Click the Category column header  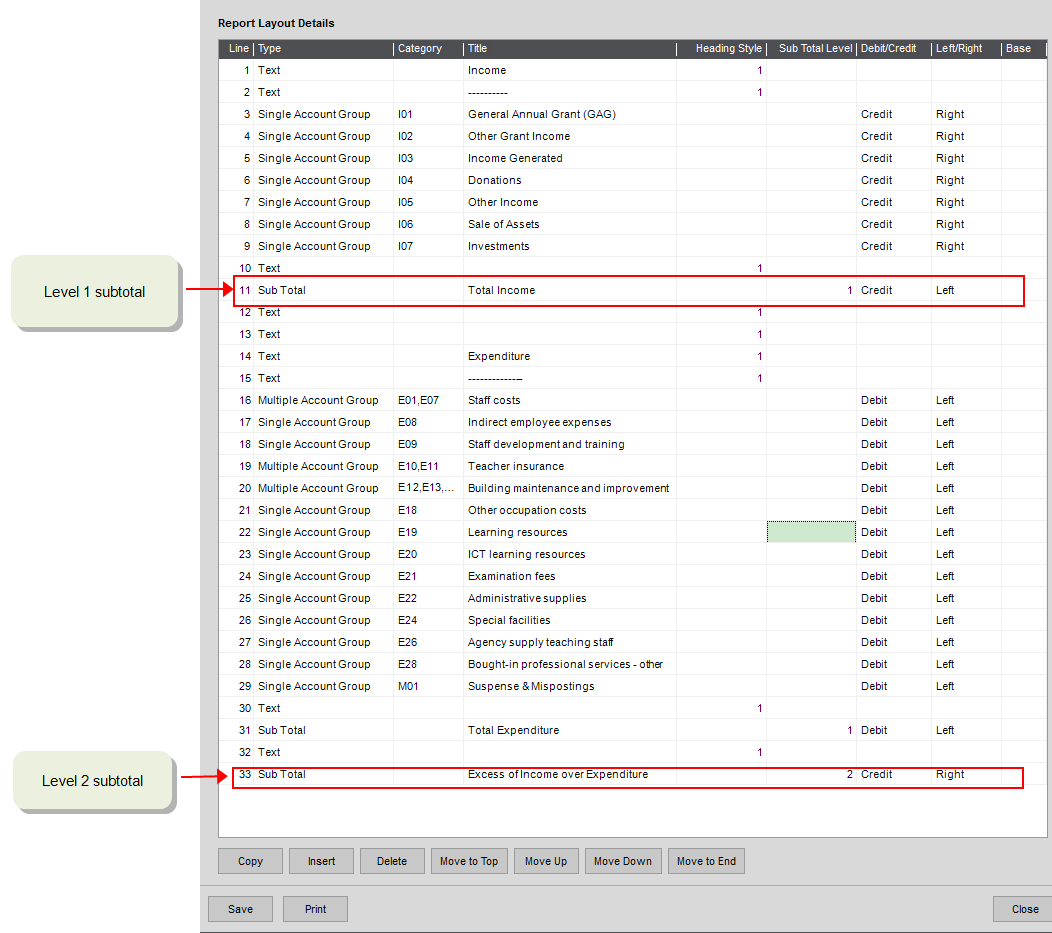click(x=420, y=48)
